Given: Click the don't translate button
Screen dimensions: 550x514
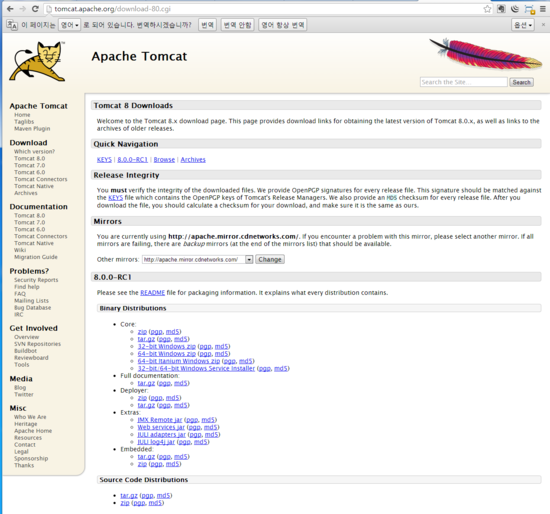Looking at the screenshot, I should 237,25.
